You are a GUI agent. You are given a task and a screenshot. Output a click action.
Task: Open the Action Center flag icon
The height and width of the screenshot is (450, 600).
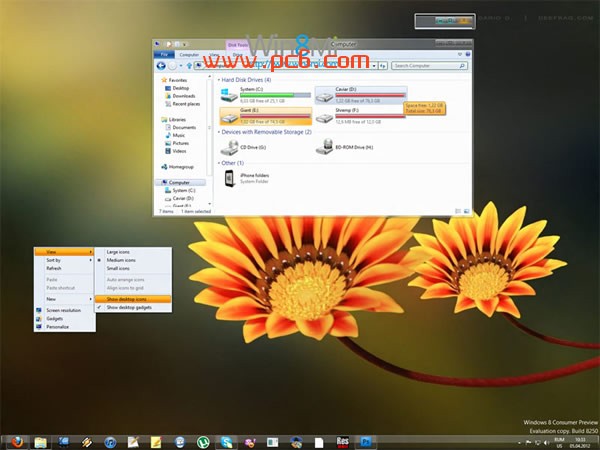coord(528,443)
